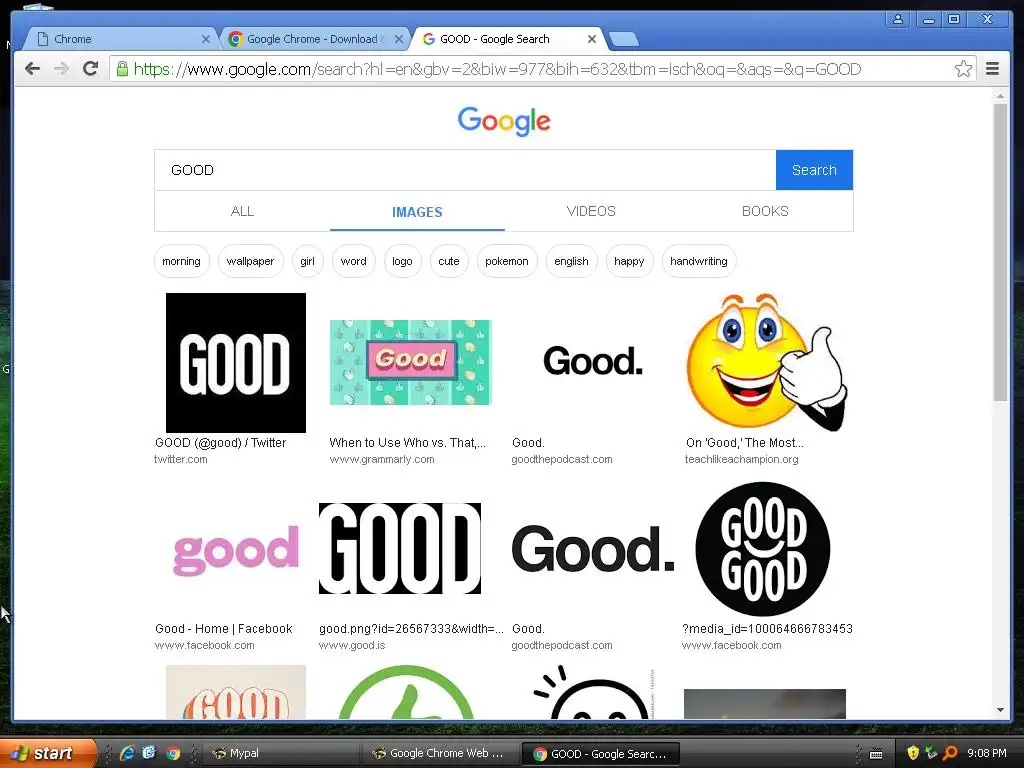Open the good.png?id=26567333 result link
Screen dimensions: 1024x768
point(411,629)
